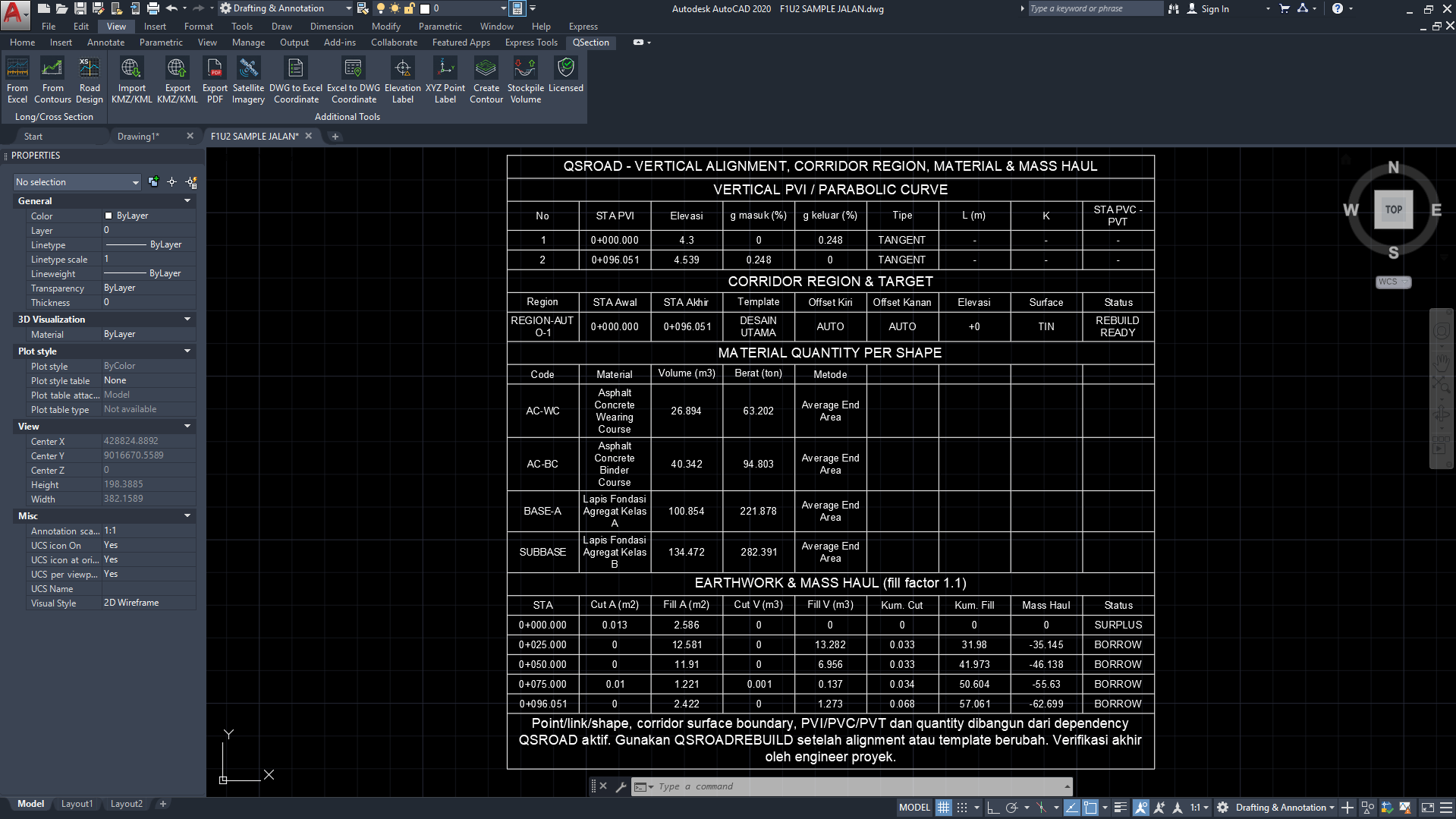This screenshot has height=819, width=1456.
Task: Toggle object snap tracking
Action: coord(1071,808)
